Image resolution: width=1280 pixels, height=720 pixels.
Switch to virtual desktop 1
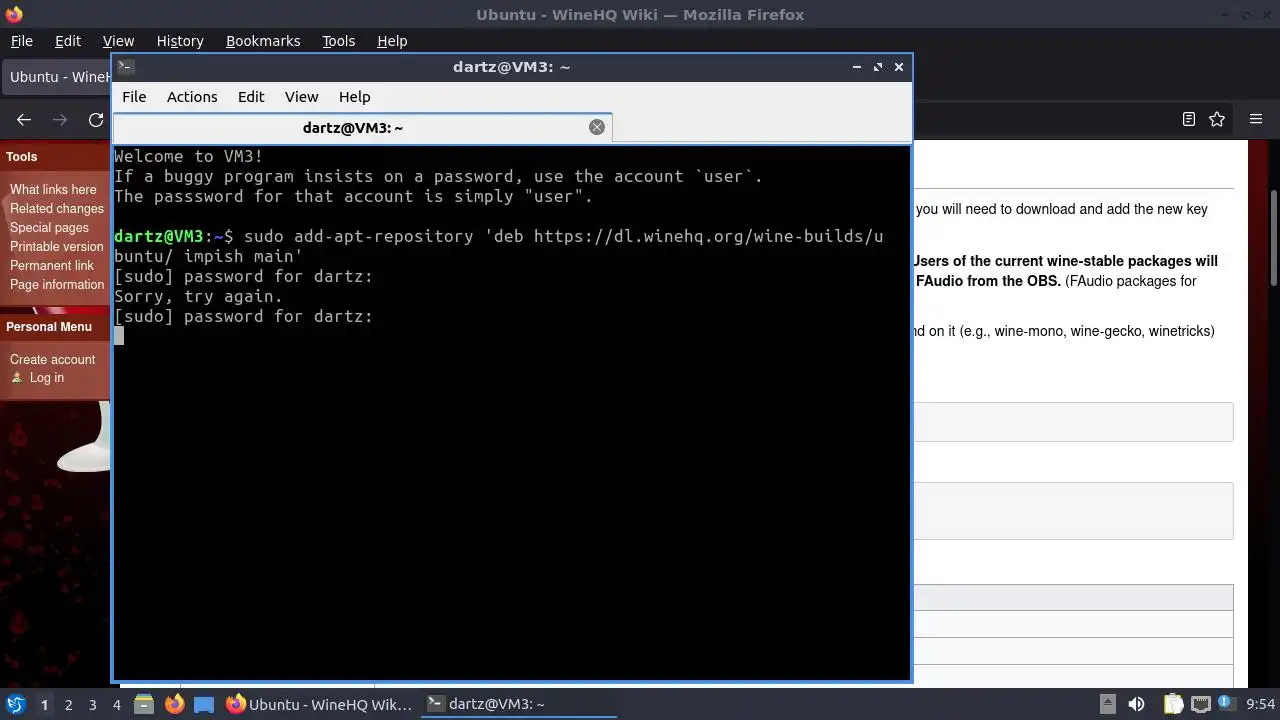coord(44,704)
